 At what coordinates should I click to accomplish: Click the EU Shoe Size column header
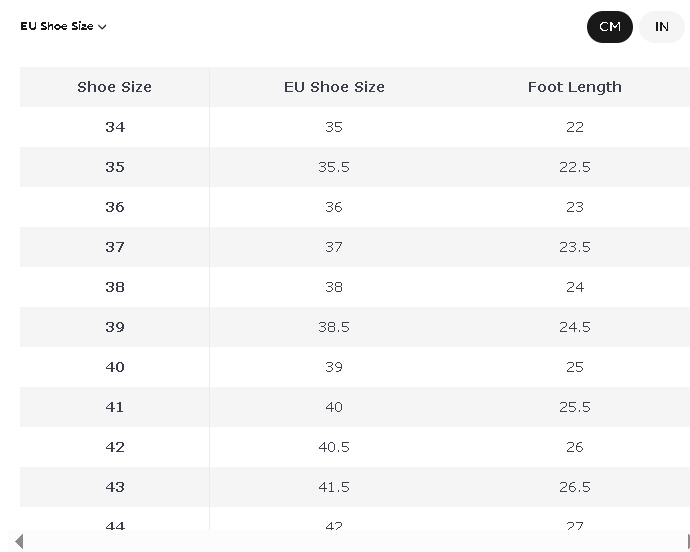pyautogui.click(x=334, y=87)
